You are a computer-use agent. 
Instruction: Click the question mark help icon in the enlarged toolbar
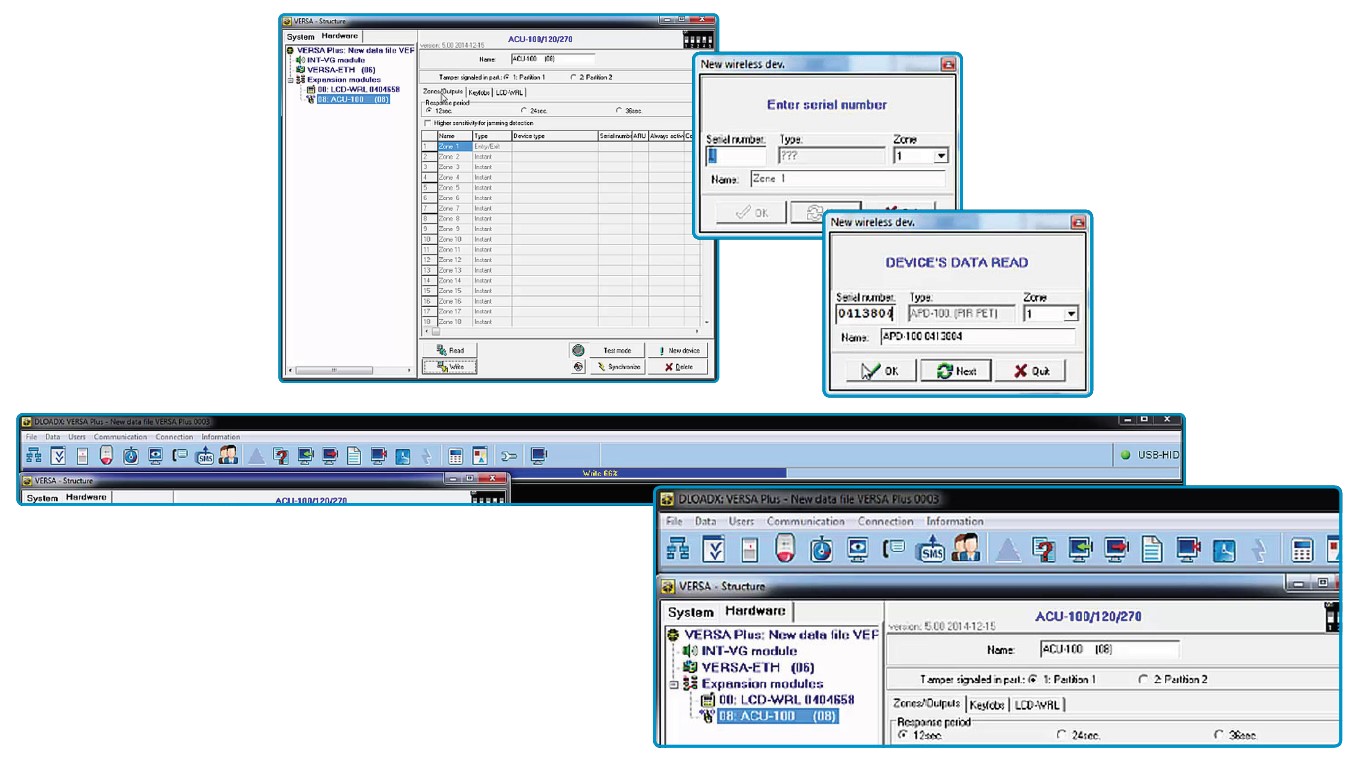pos(1043,549)
